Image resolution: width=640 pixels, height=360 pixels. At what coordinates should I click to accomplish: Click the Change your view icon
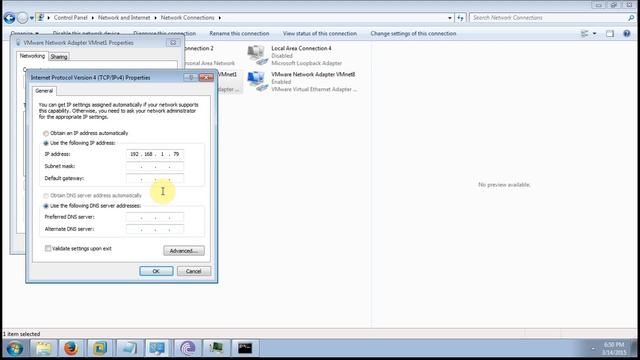(584, 34)
